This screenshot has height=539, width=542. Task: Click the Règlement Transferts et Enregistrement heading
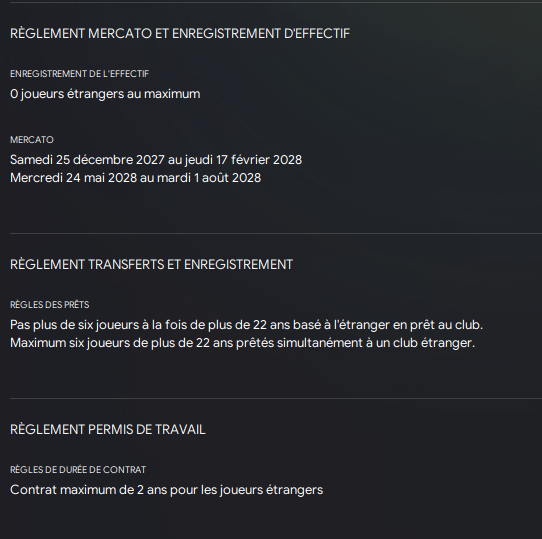point(151,264)
